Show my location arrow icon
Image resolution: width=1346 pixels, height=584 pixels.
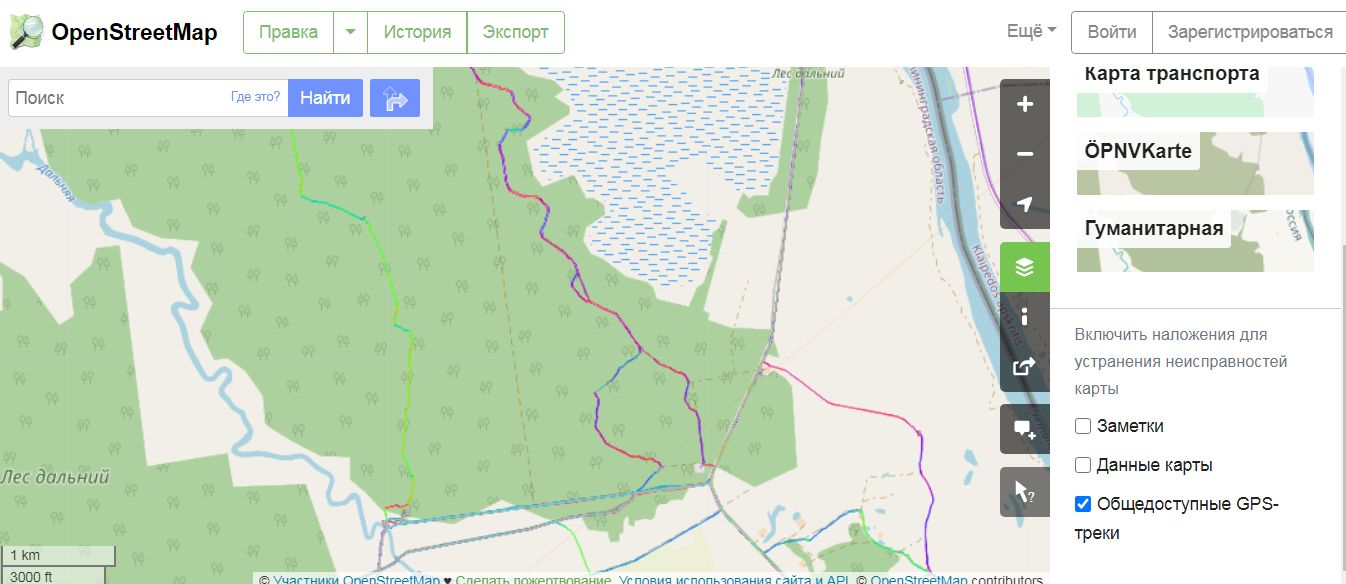point(1024,204)
